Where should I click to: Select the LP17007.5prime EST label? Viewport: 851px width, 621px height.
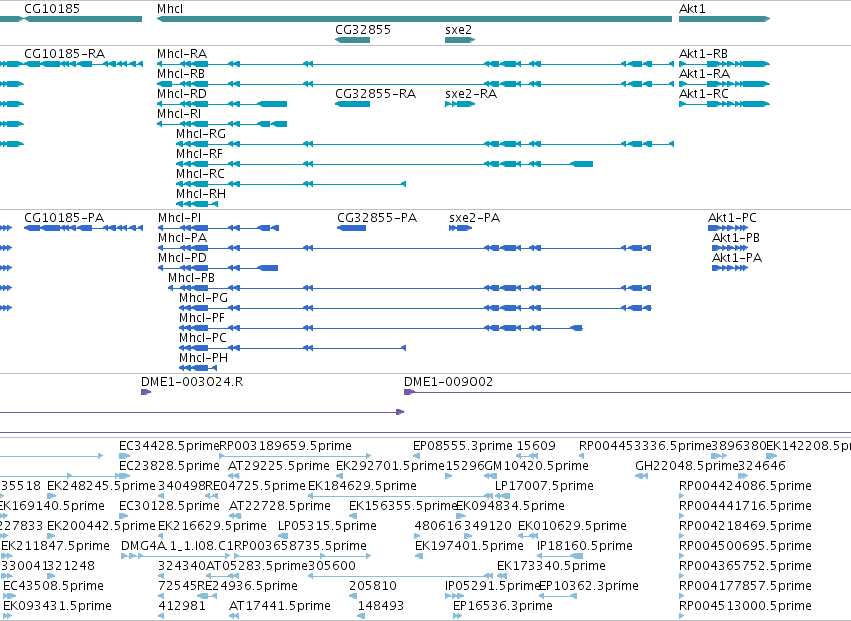click(544, 486)
